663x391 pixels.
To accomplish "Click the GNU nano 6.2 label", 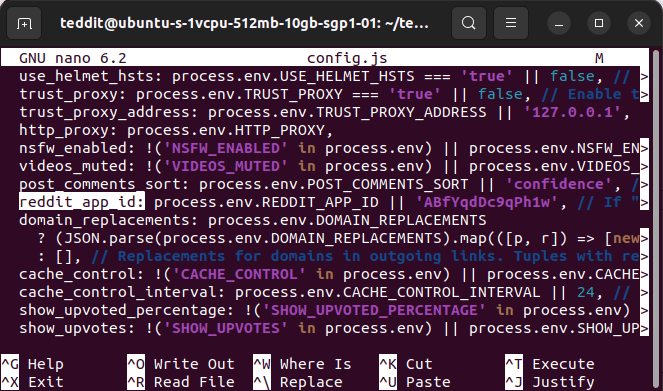I will coord(73,58).
